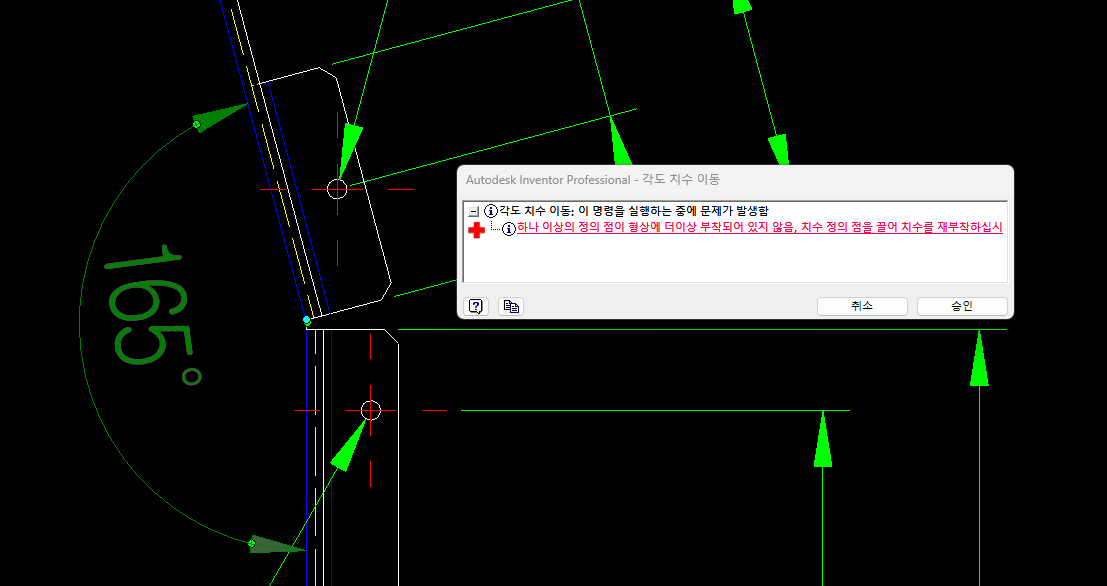Click the cyan vertex point where the parts meet
Screen dimensions: 1107x586
(x=307, y=320)
